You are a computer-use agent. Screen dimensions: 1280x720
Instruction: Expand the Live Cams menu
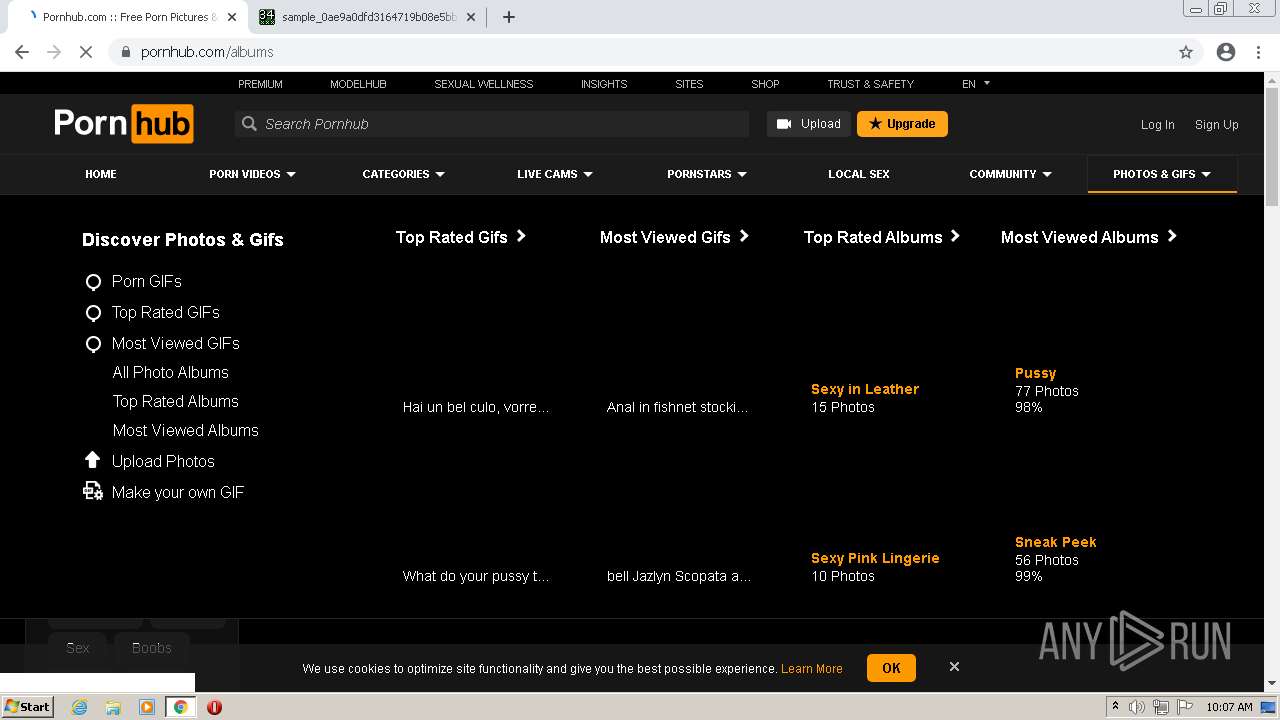pos(555,174)
